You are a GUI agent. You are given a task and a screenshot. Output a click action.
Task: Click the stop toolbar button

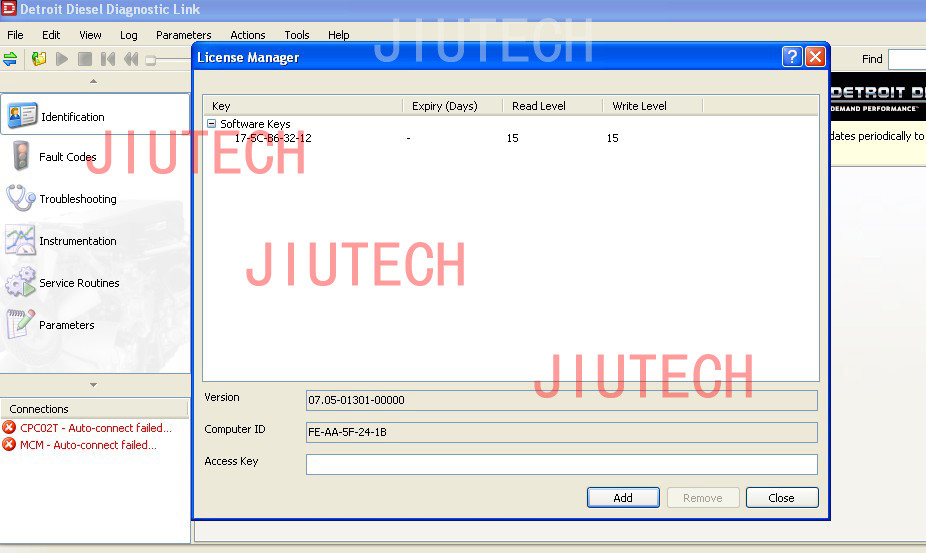click(85, 59)
